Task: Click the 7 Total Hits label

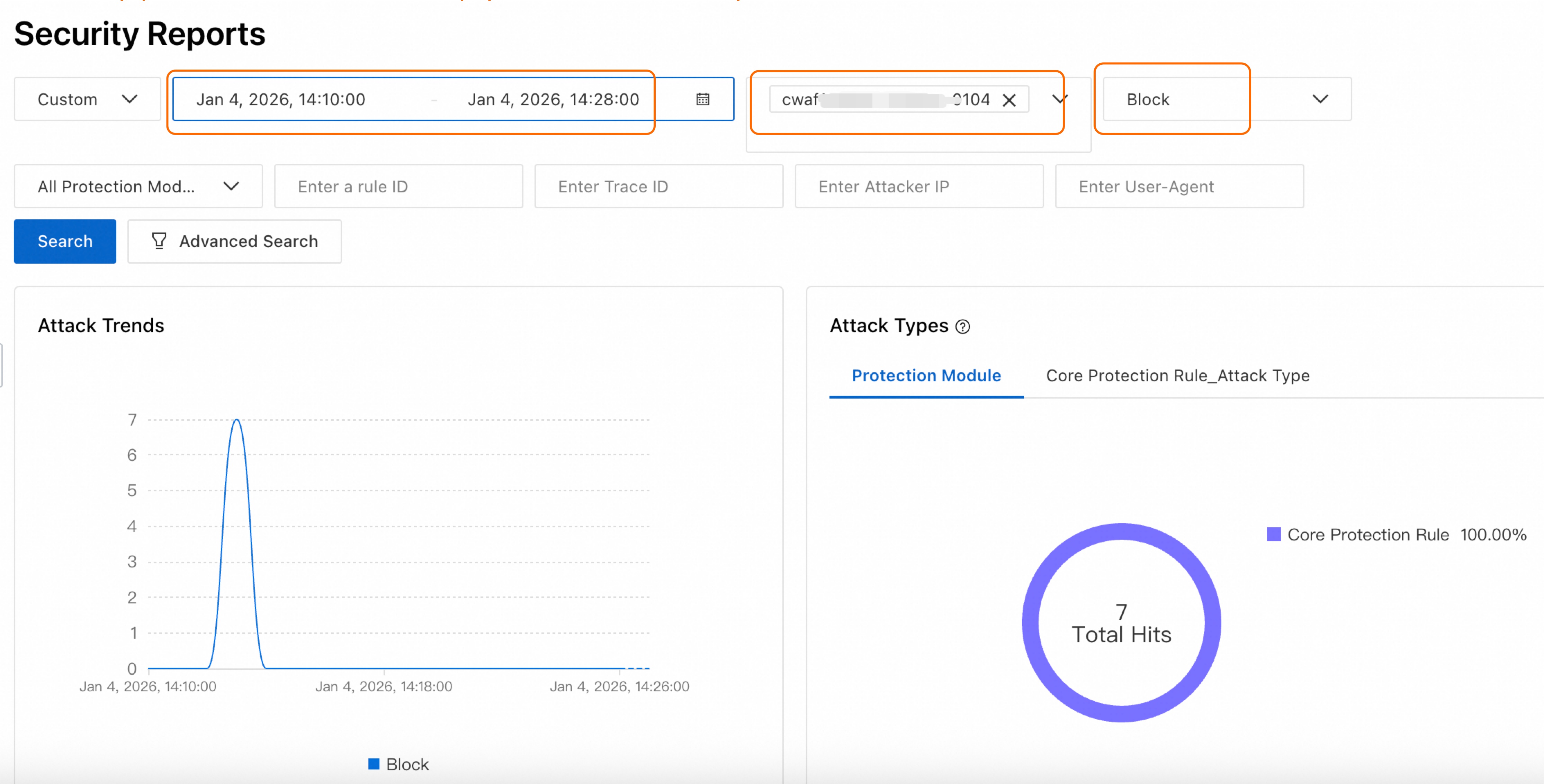Action: point(1121,623)
